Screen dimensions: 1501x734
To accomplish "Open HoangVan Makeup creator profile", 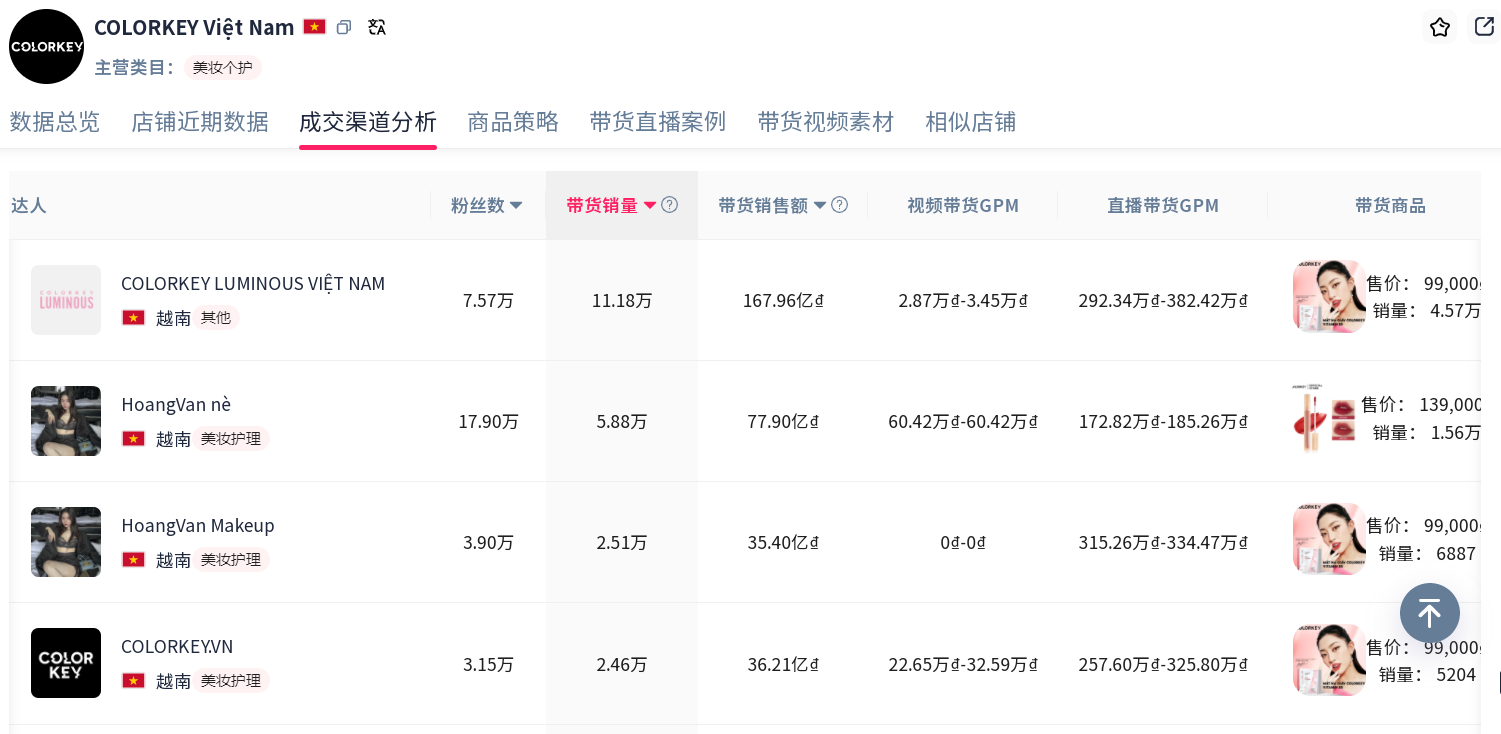I will tap(198, 526).
